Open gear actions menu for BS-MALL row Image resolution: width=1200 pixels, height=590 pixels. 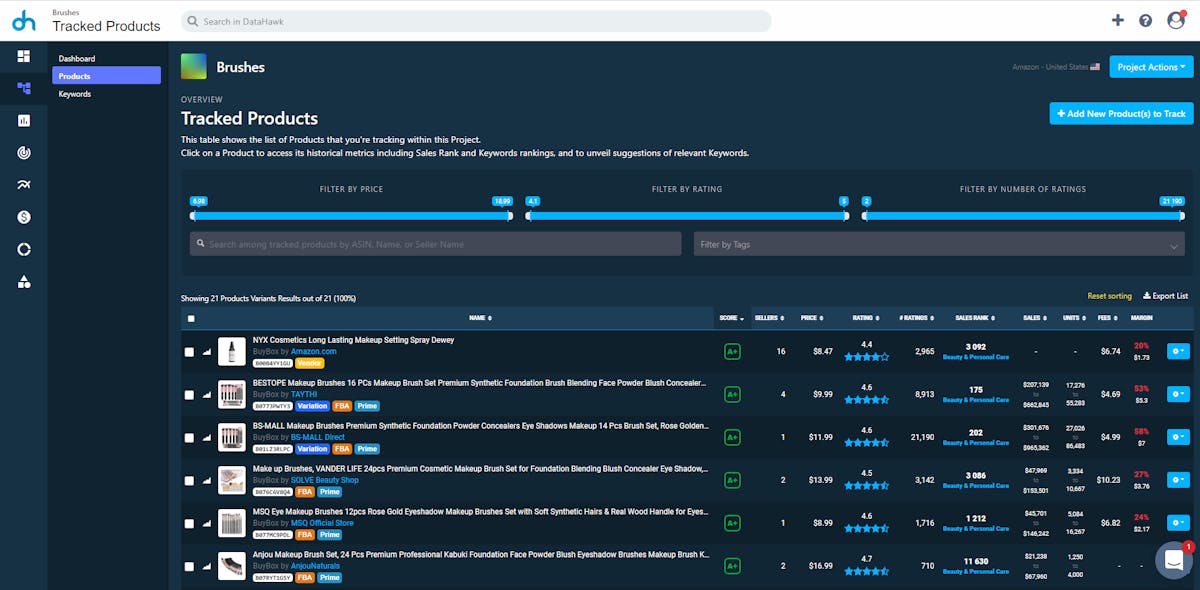pos(1178,437)
